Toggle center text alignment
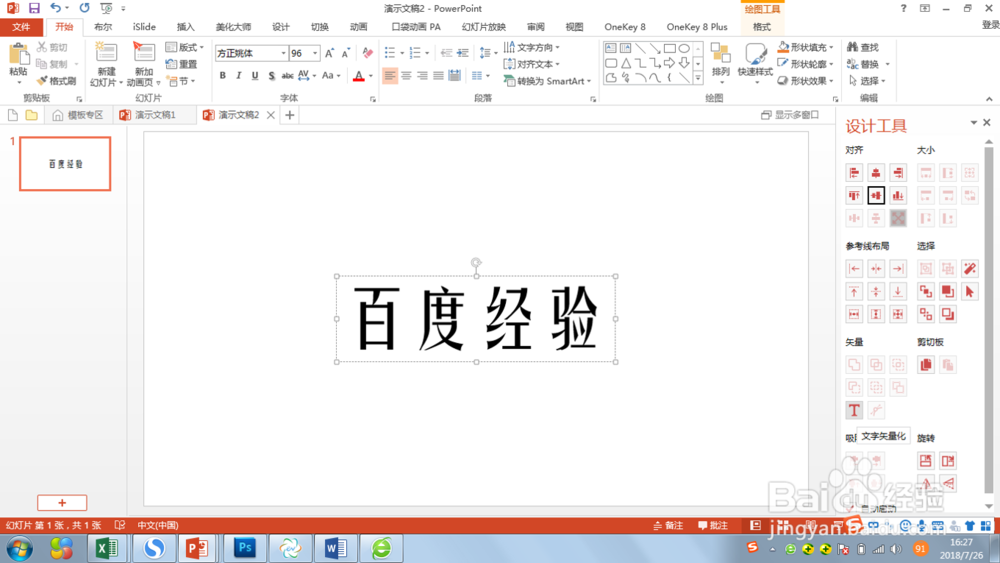This screenshot has height=563, width=1000. click(406, 76)
